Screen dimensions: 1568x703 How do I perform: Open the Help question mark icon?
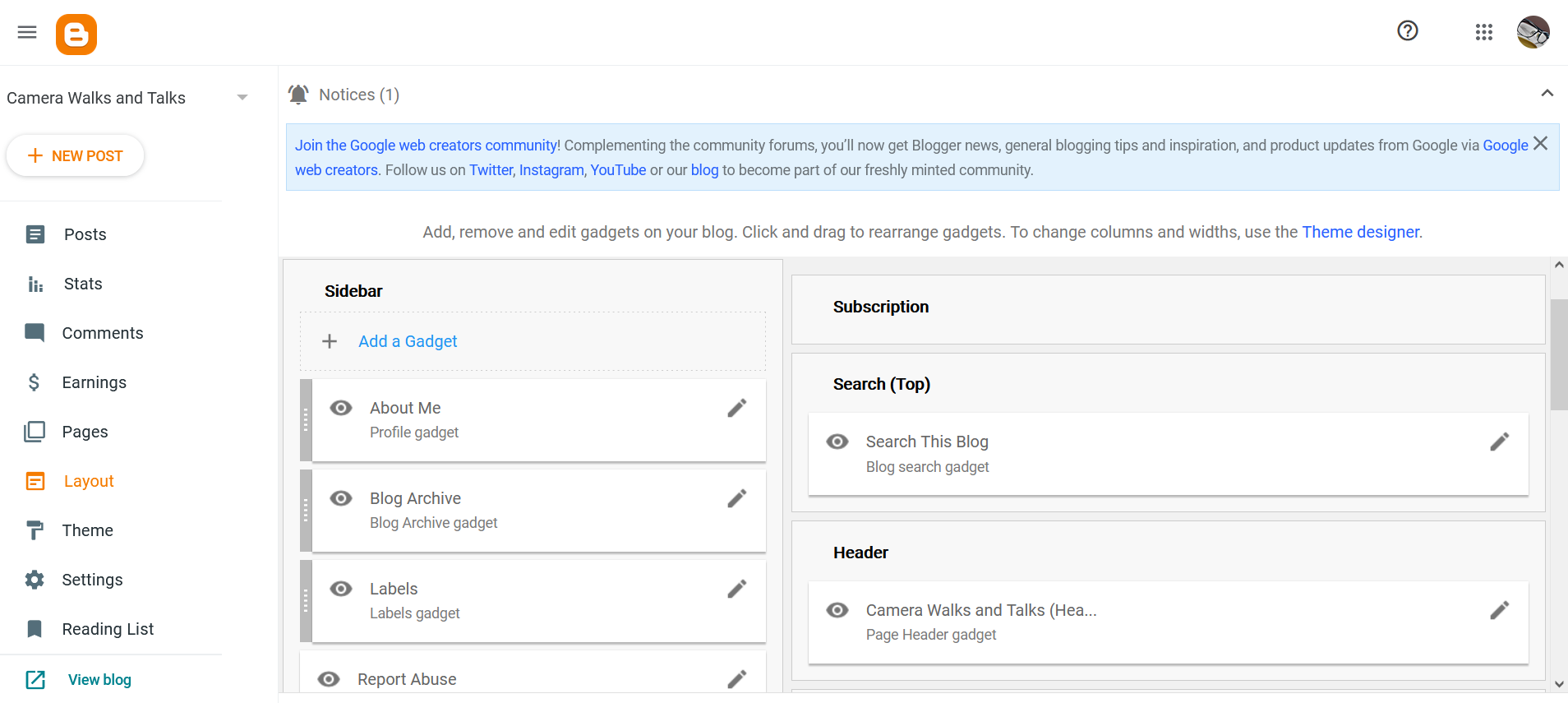[1408, 31]
